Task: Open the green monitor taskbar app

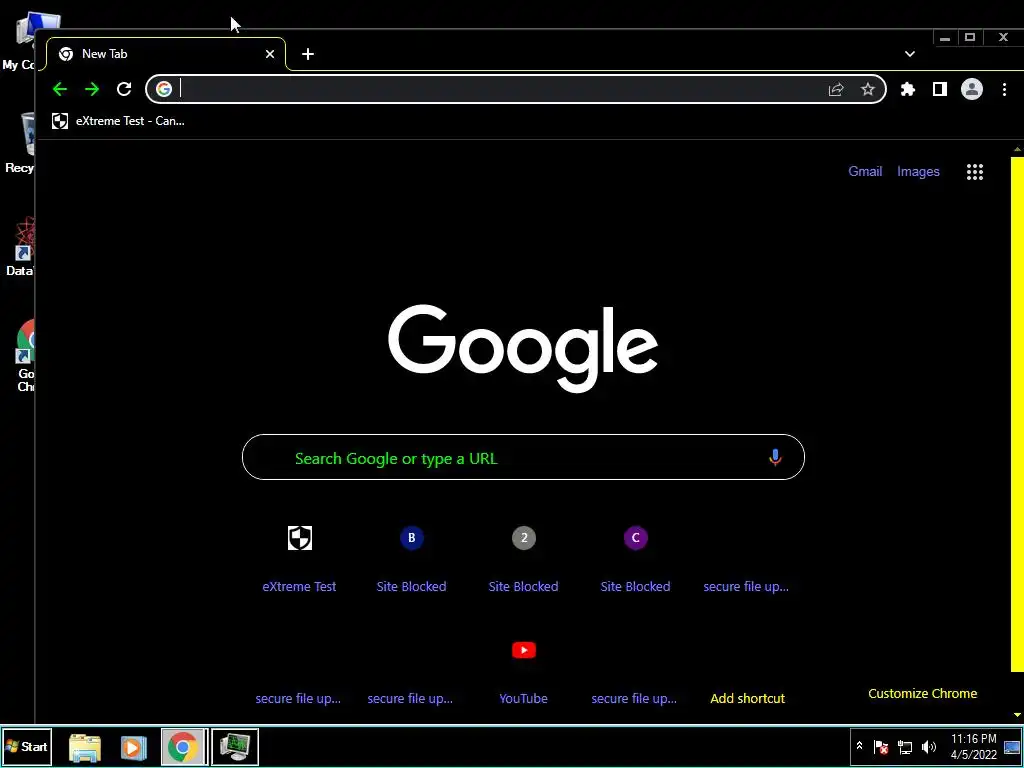Action: 234,747
